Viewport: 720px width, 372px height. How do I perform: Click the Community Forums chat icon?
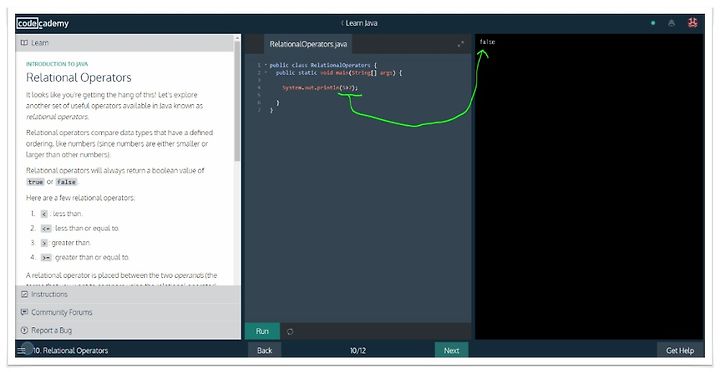(24, 312)
